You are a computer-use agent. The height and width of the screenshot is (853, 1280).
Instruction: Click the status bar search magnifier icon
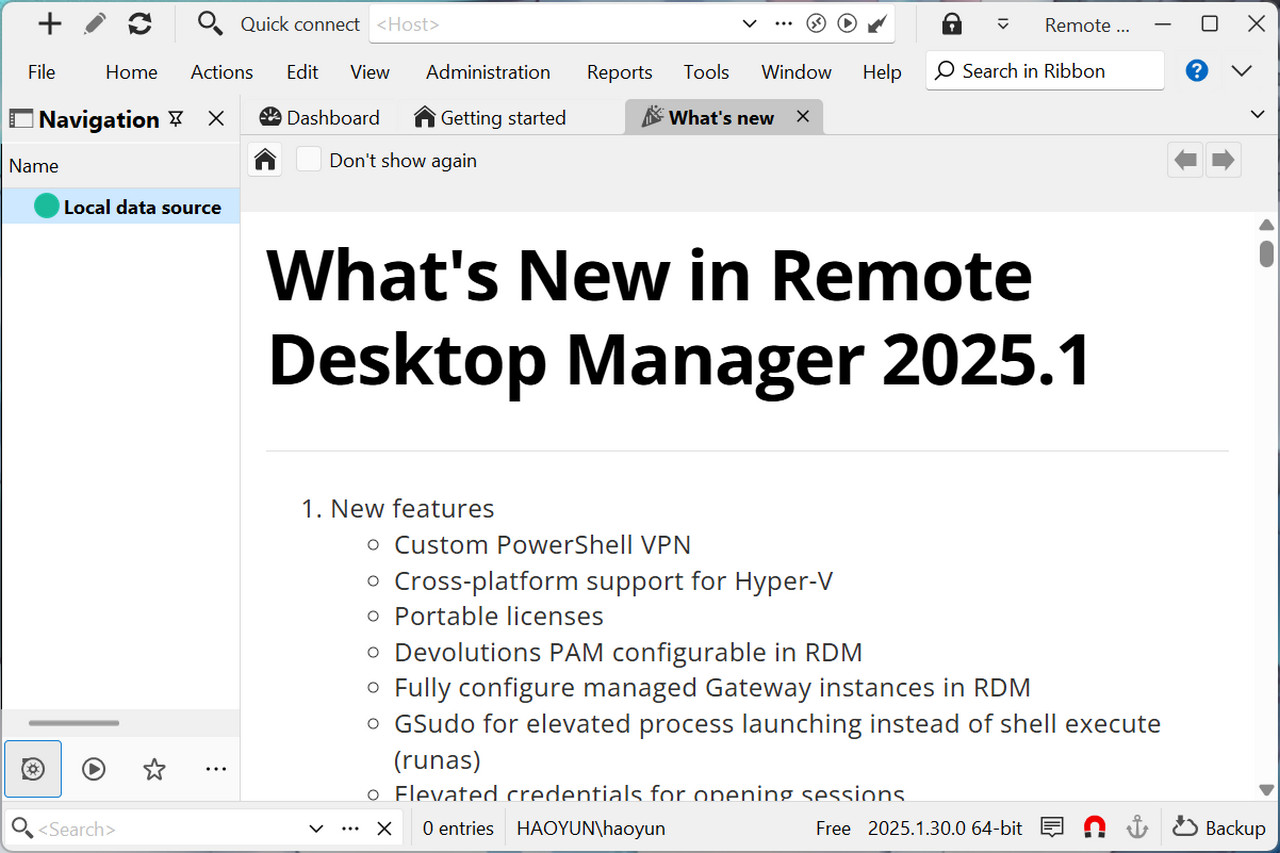pos(21,828)
